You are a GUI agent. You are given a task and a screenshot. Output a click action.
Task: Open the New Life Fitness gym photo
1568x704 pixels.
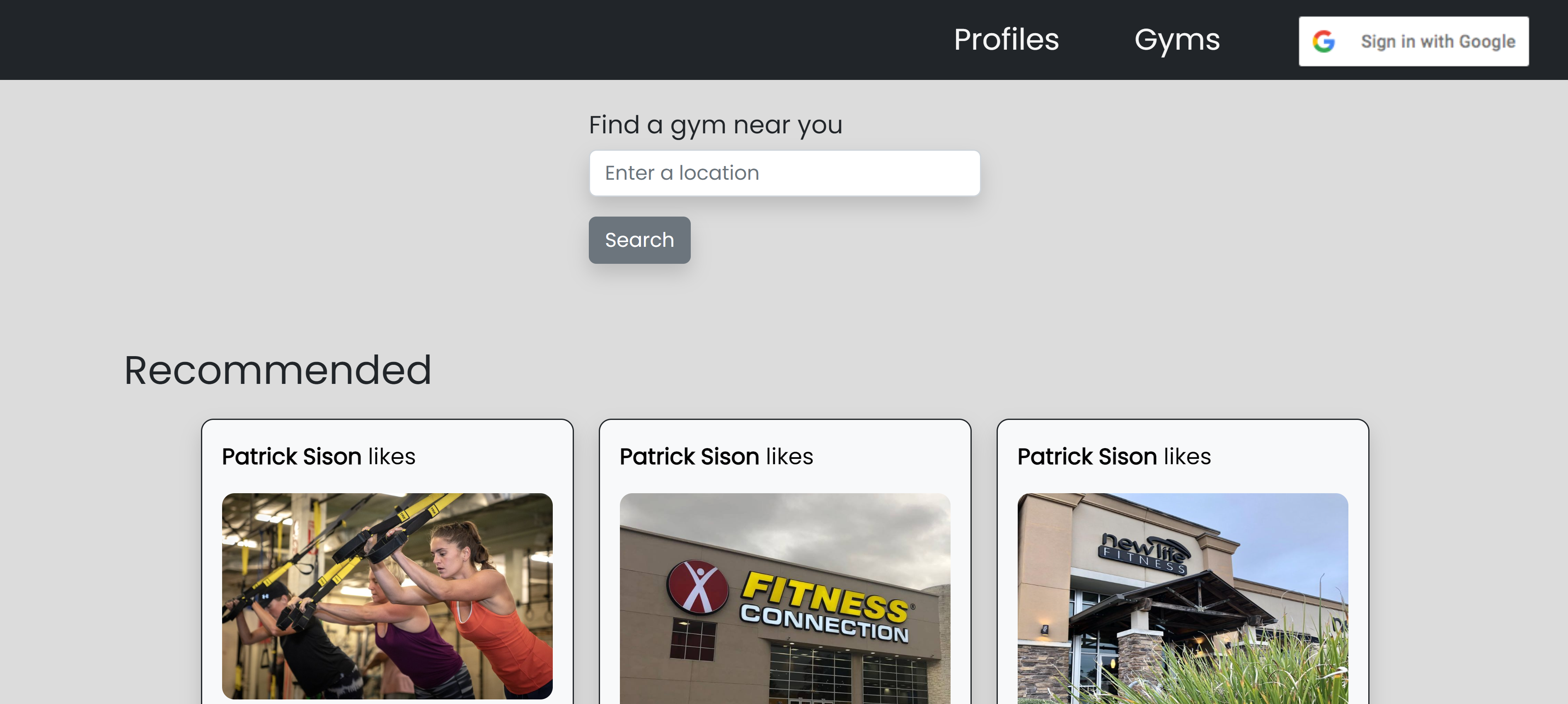(x=1182, y=599)
